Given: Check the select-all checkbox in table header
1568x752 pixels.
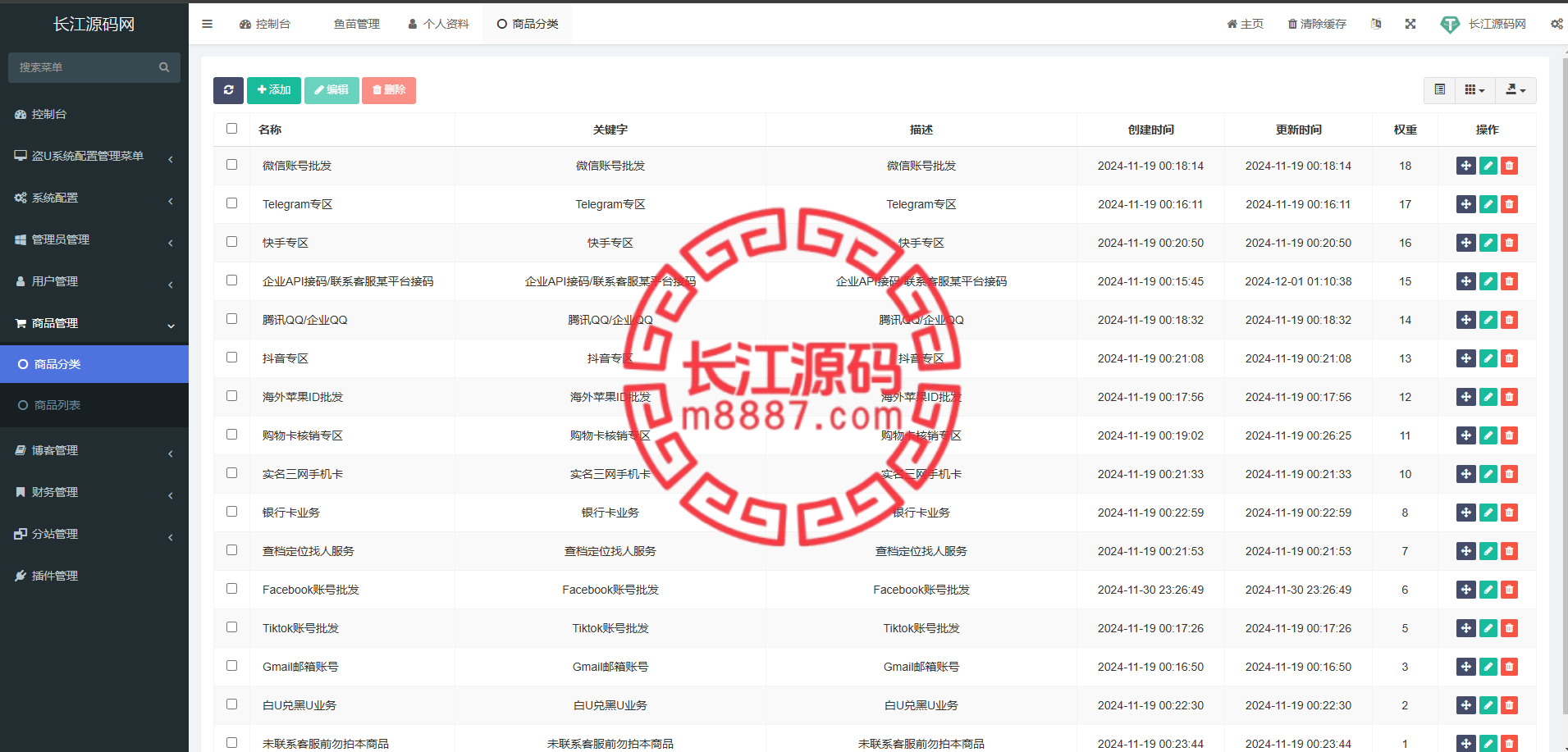Looking at the screenshot, I should 231,128.
